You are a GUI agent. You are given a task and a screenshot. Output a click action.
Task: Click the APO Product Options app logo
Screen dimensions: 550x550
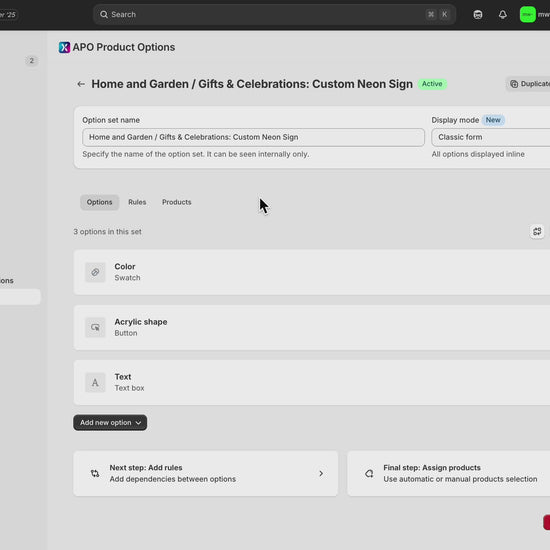pyautogui.click(x=64, y=47)
